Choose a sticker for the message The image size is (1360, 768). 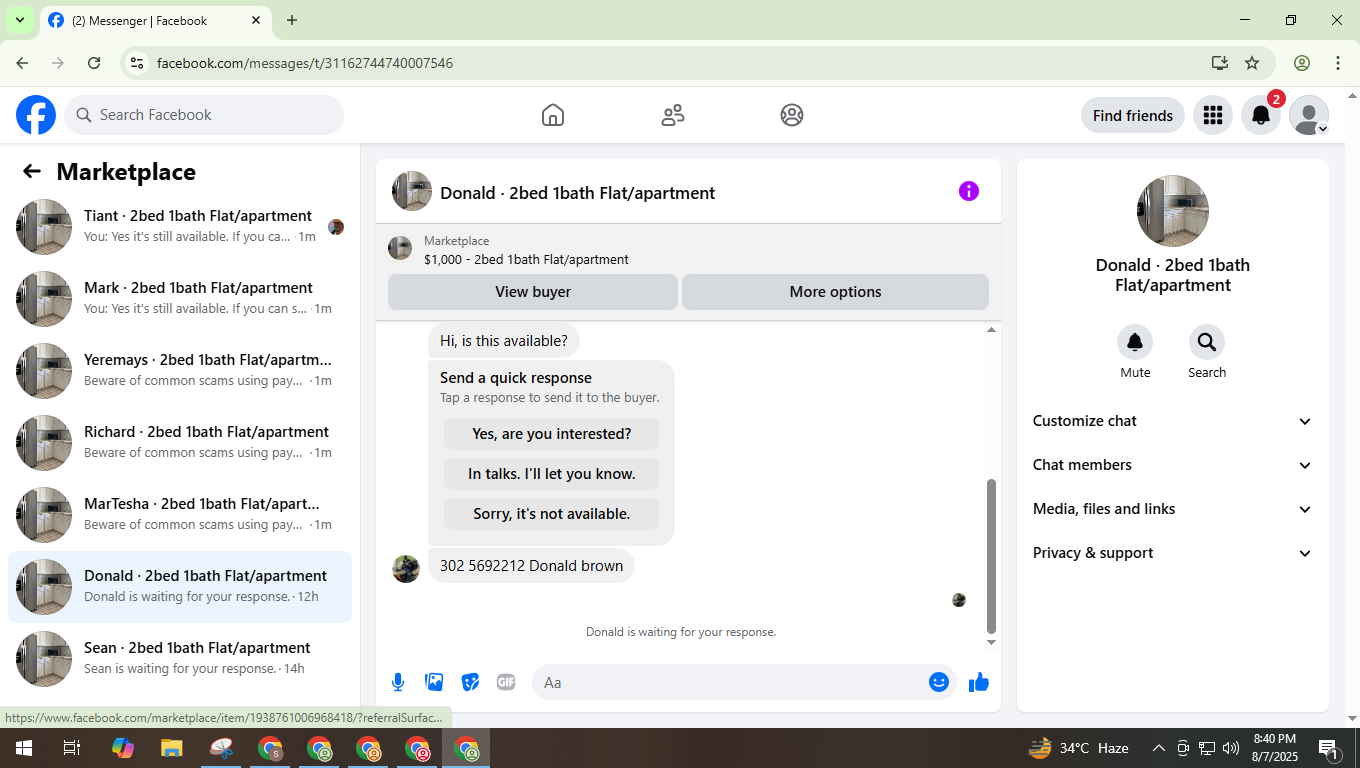470,682
